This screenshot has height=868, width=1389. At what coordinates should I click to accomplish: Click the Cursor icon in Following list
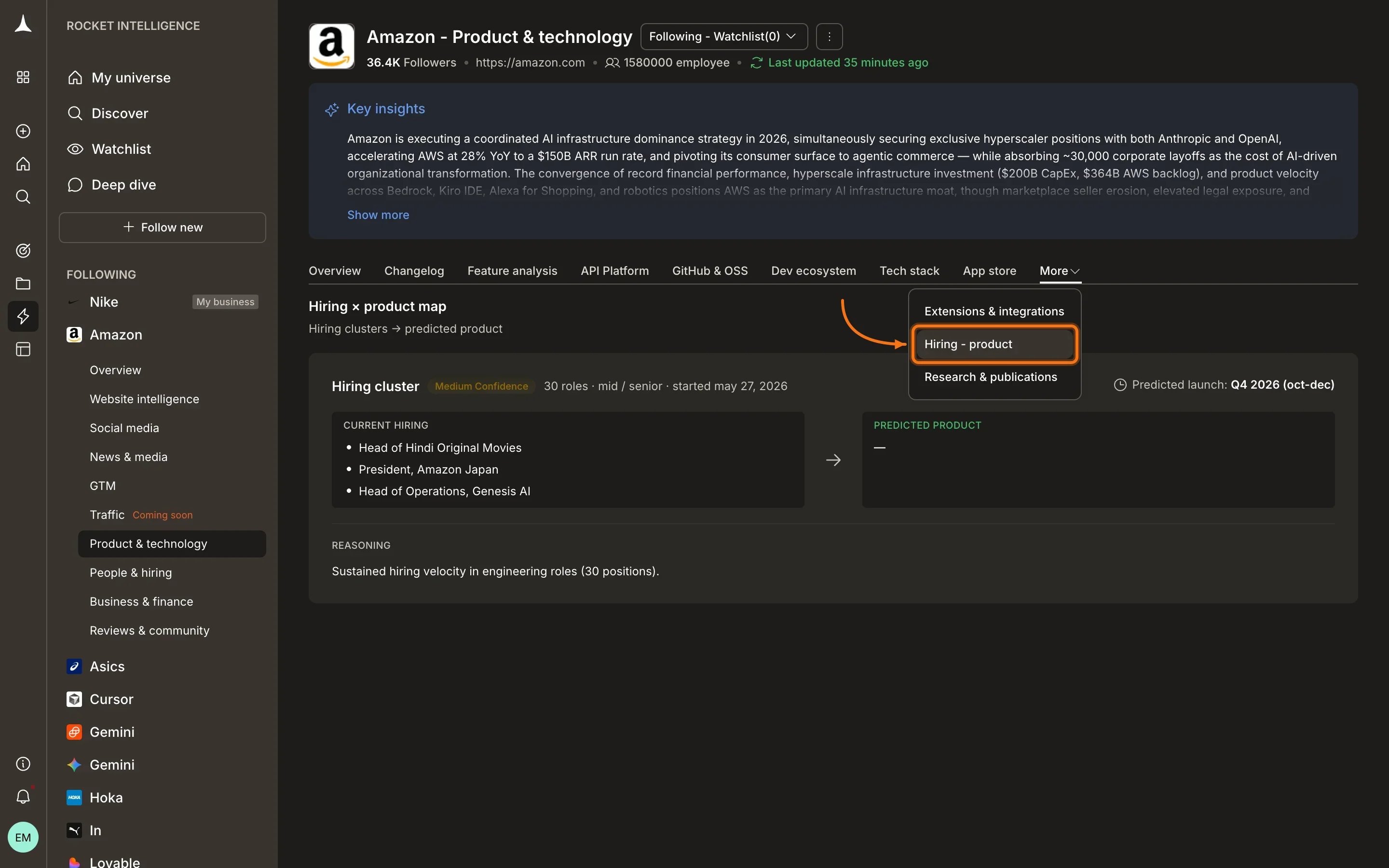[x=74, y=699]
